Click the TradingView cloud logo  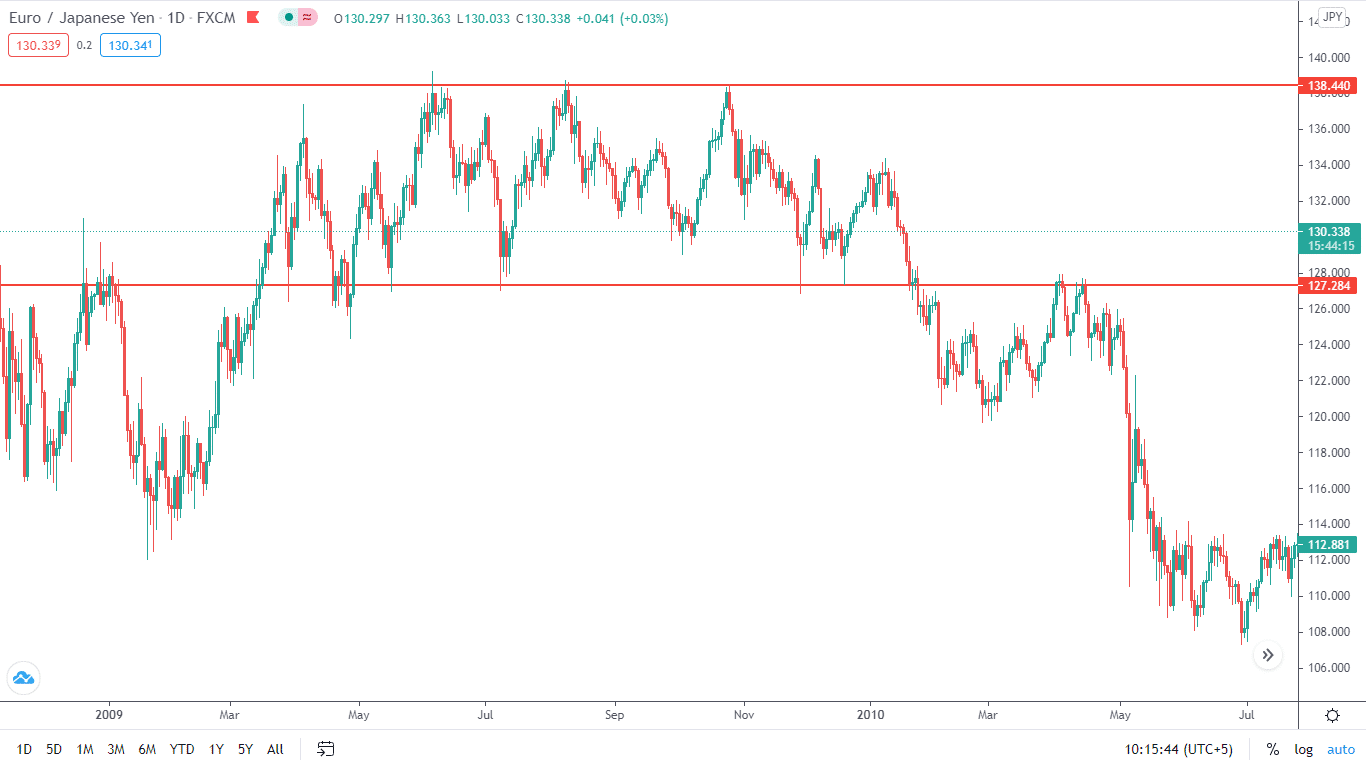pyautogui.click(x=22, y=678)
